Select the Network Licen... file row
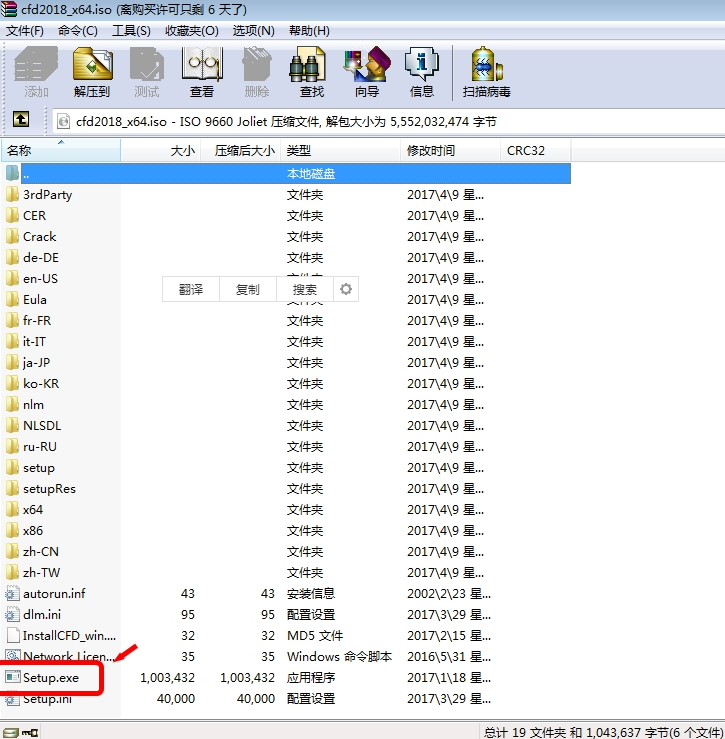This screenshot has width=725, height=739. [286, 657]
